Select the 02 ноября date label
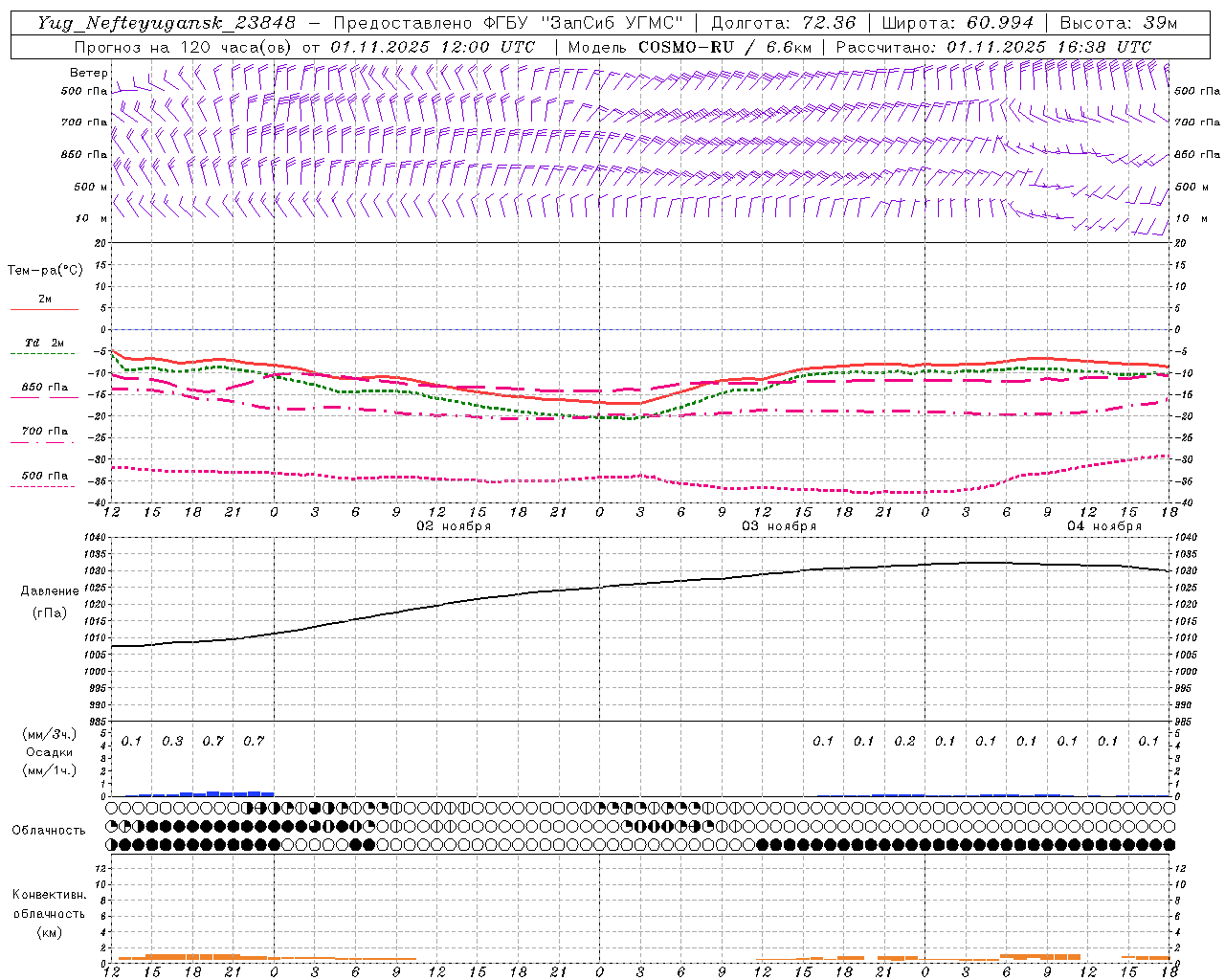This screenshot has height=980, width=1225. click(453, 526)
